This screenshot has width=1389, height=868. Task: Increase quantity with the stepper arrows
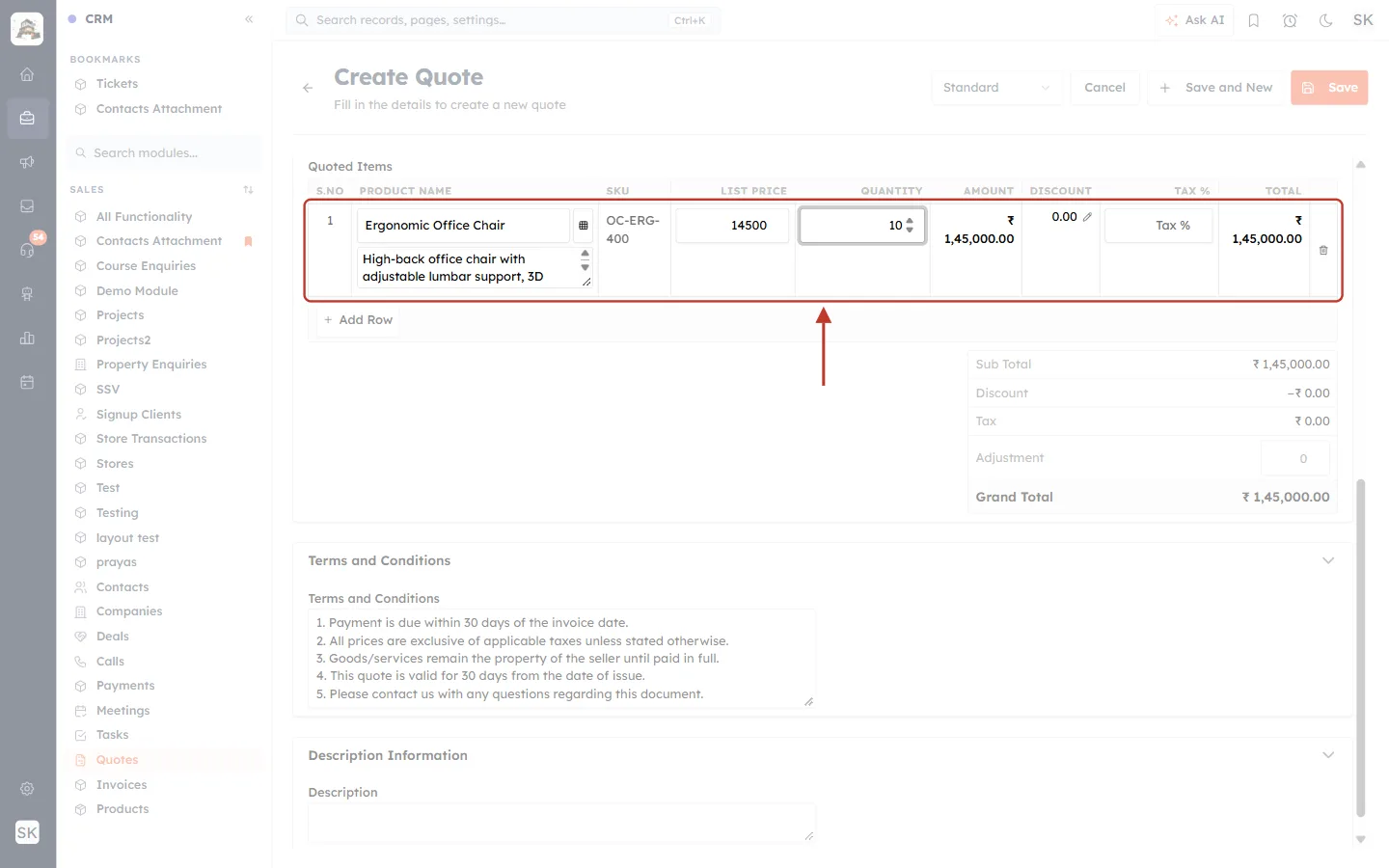pos(910,221)
